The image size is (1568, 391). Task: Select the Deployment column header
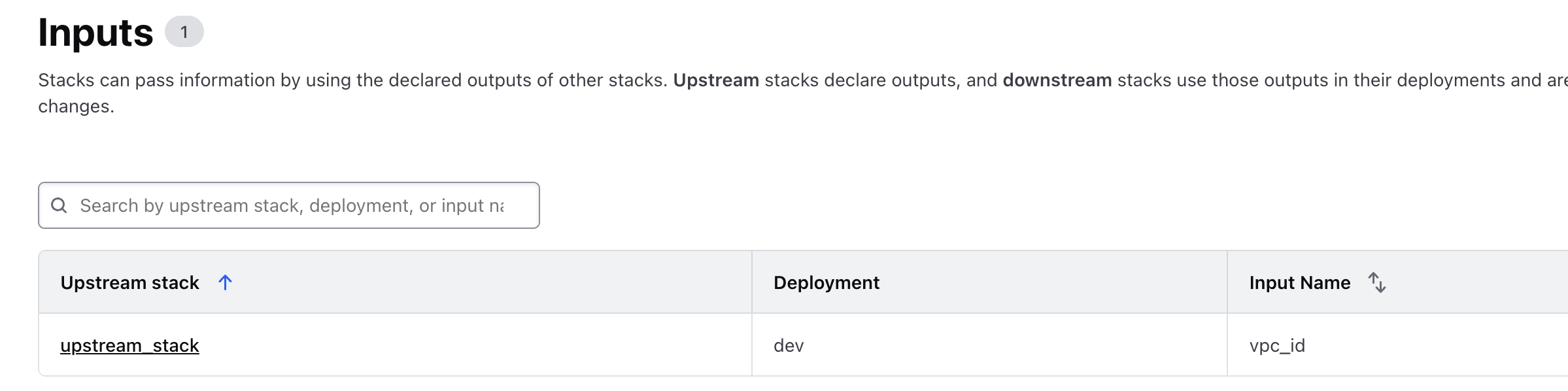tap(827, 282)
